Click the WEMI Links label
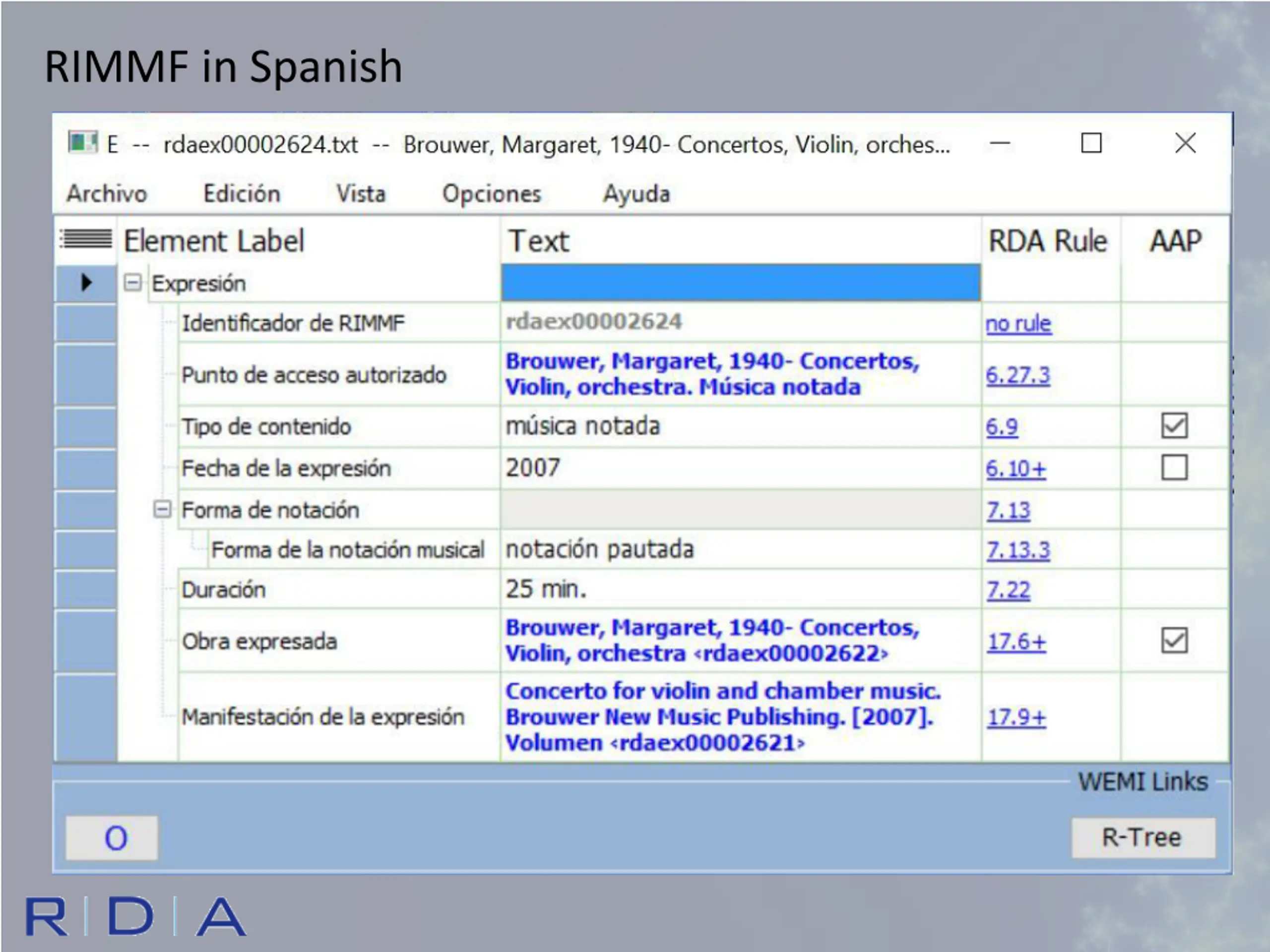1270x952 pixels. (x=1143, y=781)
